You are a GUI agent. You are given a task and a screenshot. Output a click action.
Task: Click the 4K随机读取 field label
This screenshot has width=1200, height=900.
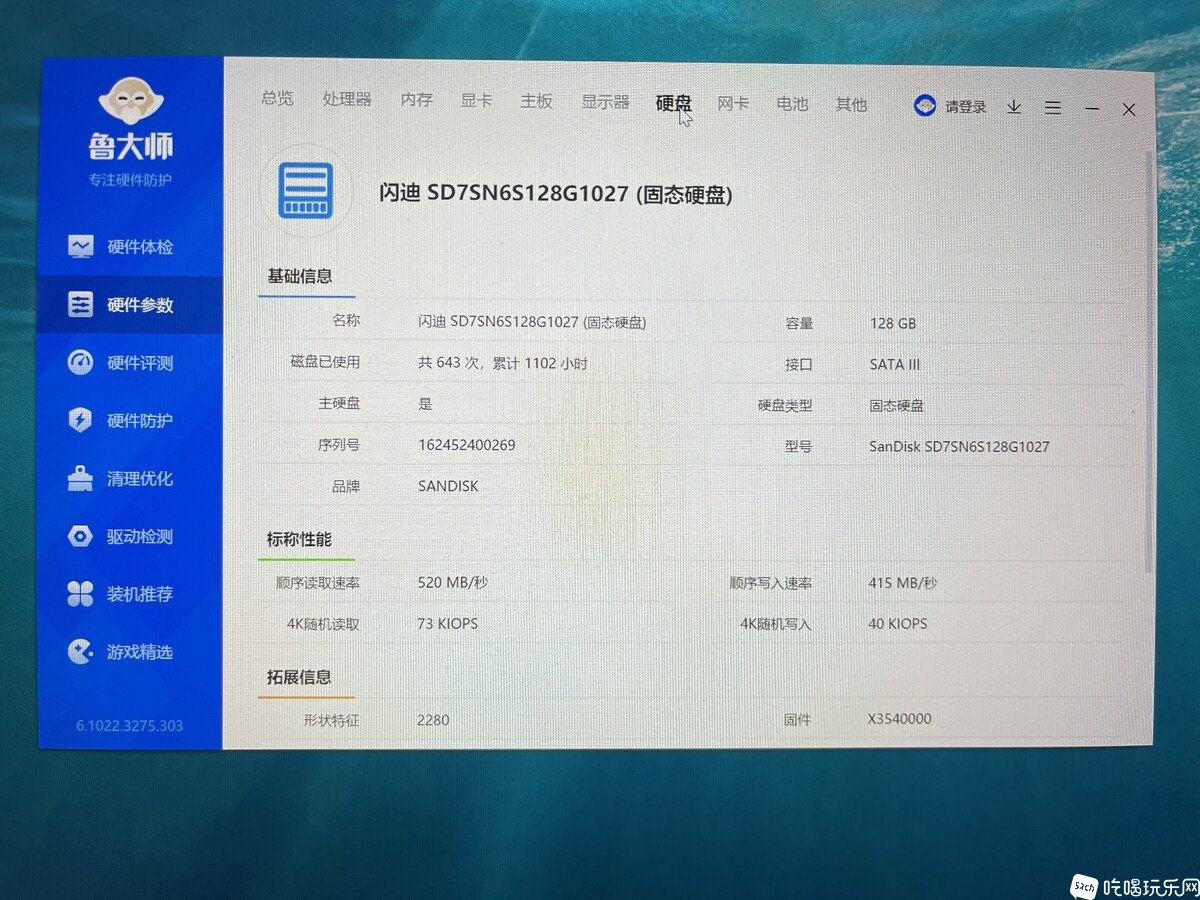[x=323, y=624]
